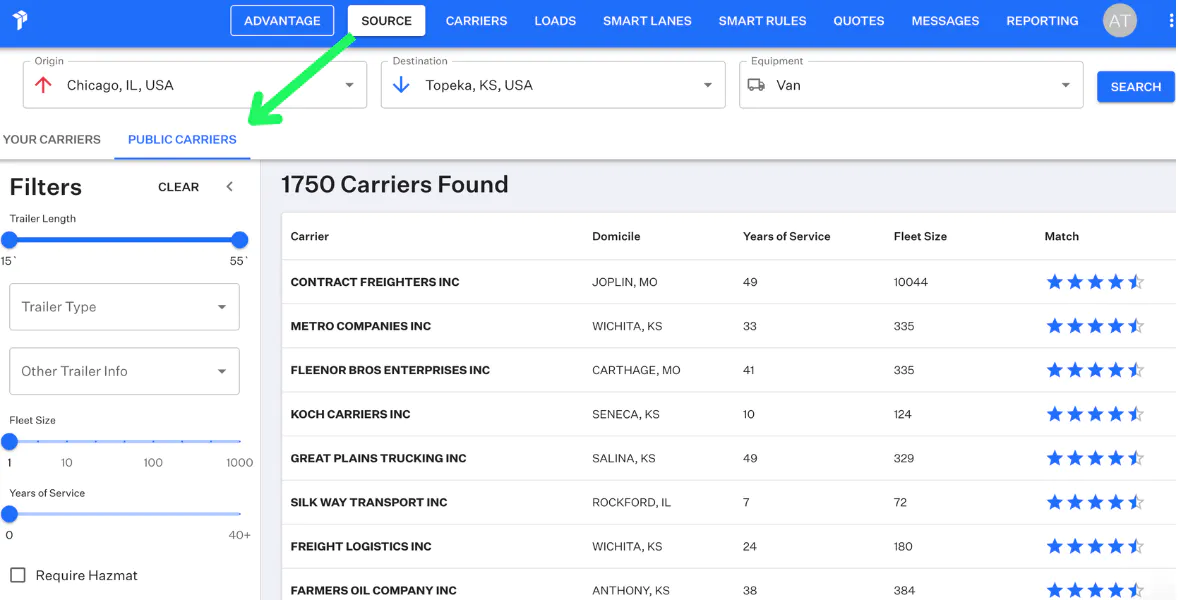Sort by Years of Service column header

pyautogui.click(x=787, y=237)
